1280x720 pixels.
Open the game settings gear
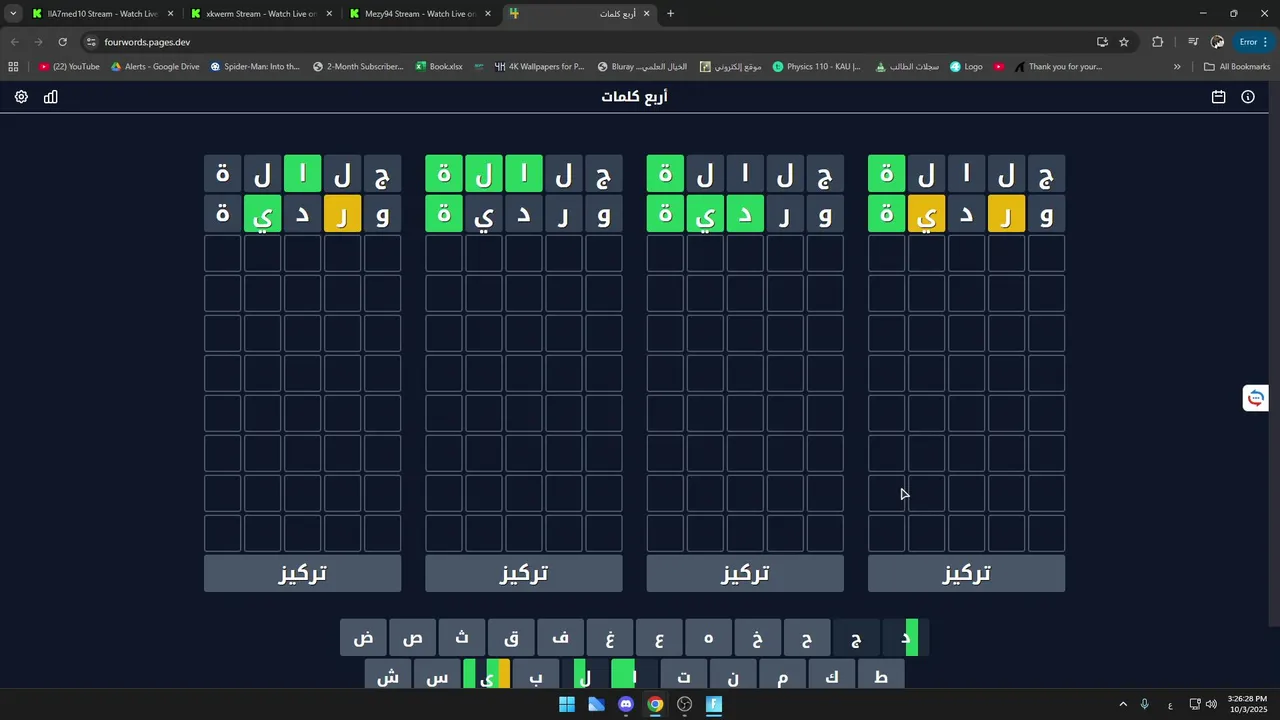pos(21,97)
